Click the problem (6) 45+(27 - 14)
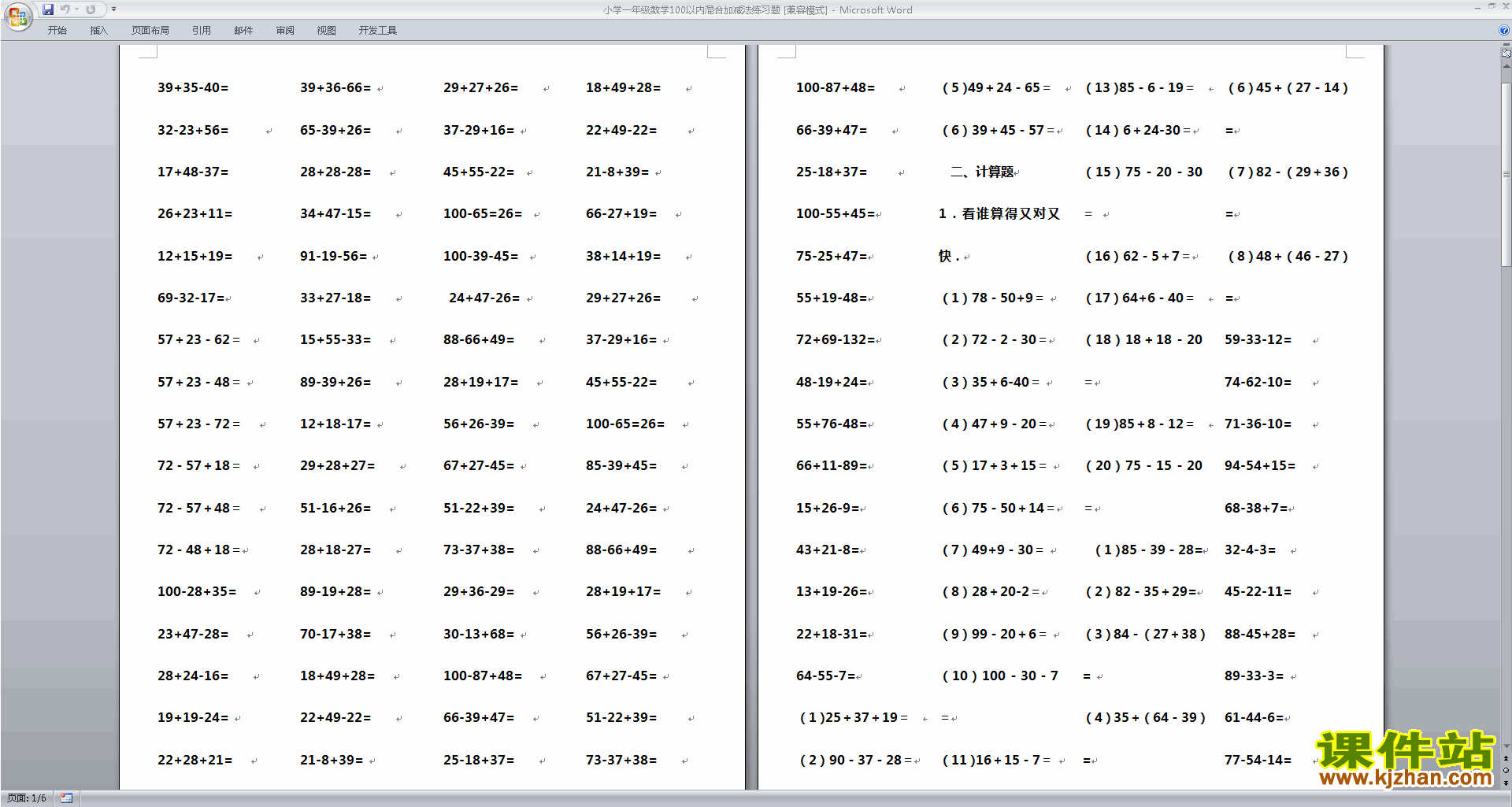The width and height of the screenshot is (1512, 807). coord(1288,87)
